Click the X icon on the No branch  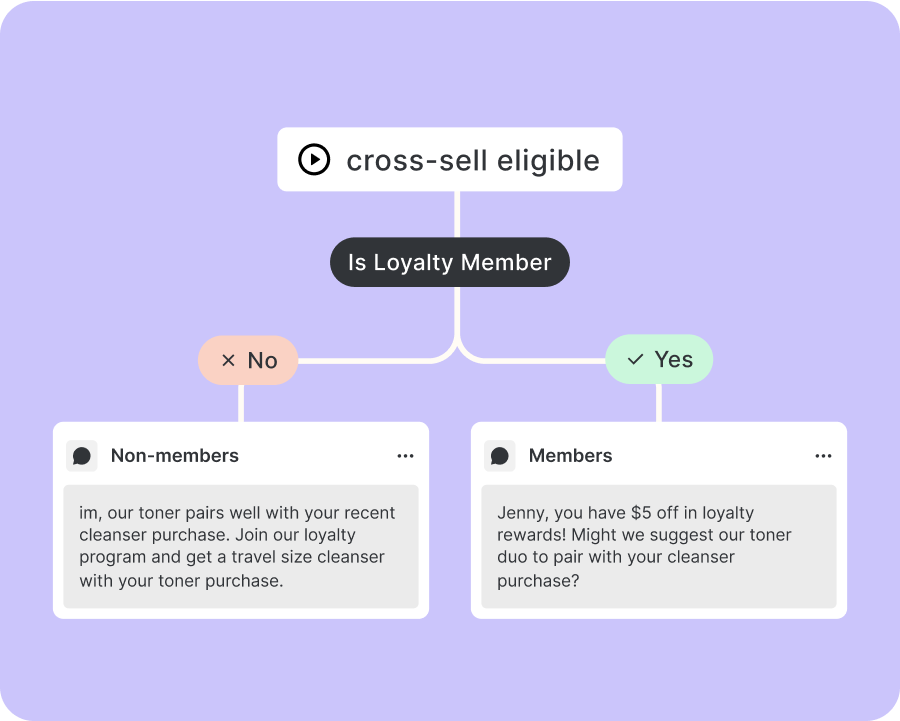228,360
